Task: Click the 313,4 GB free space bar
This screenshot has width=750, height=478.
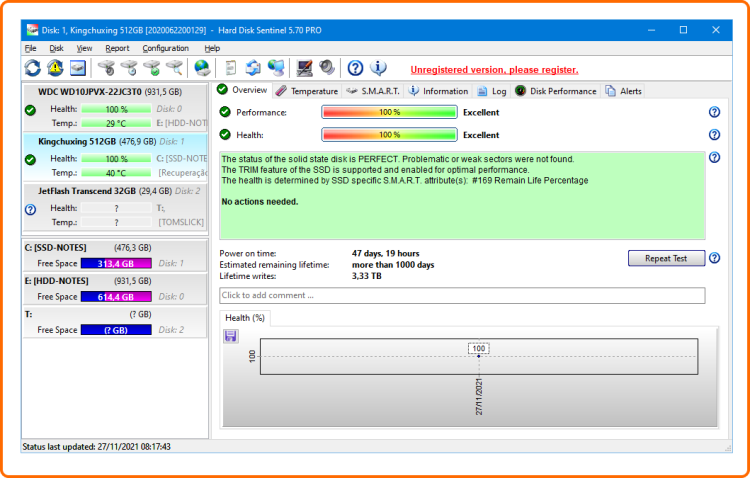Action: pyautogui.click(x=116, y=264)
